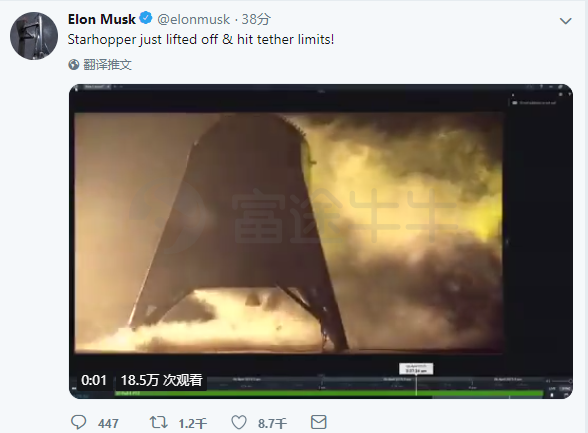Open Elon Musk's round profile avatar

(x=34, y=36)
